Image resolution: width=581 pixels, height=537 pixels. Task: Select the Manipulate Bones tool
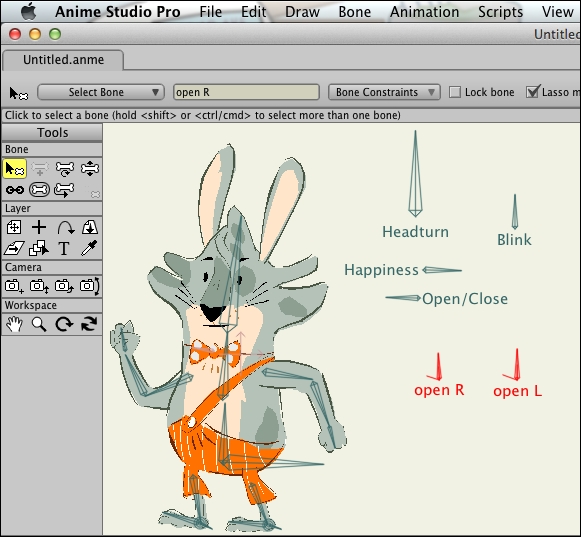64,190
